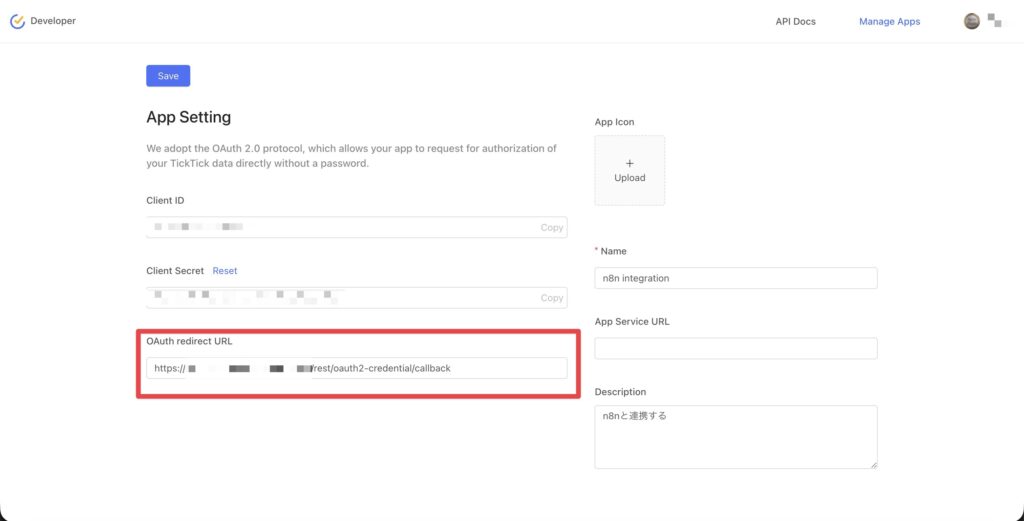
Task: Click the Name field with n8n integration
Action: coord(736,278)
